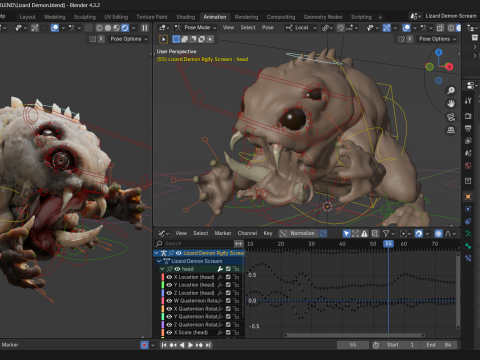Click the blue Z axis on navigation gizmo

[x=439, y=52]
